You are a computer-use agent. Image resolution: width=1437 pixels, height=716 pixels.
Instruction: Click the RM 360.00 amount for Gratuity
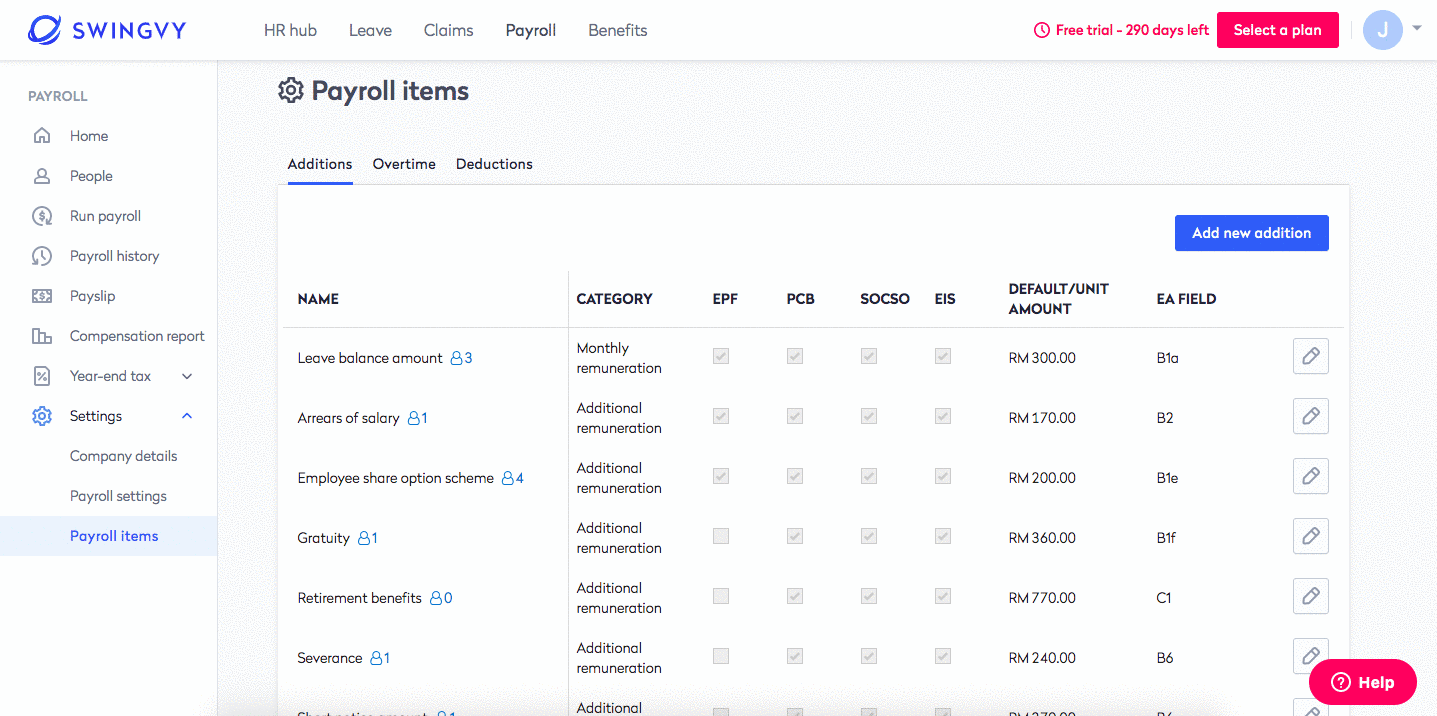(1042, 538)
